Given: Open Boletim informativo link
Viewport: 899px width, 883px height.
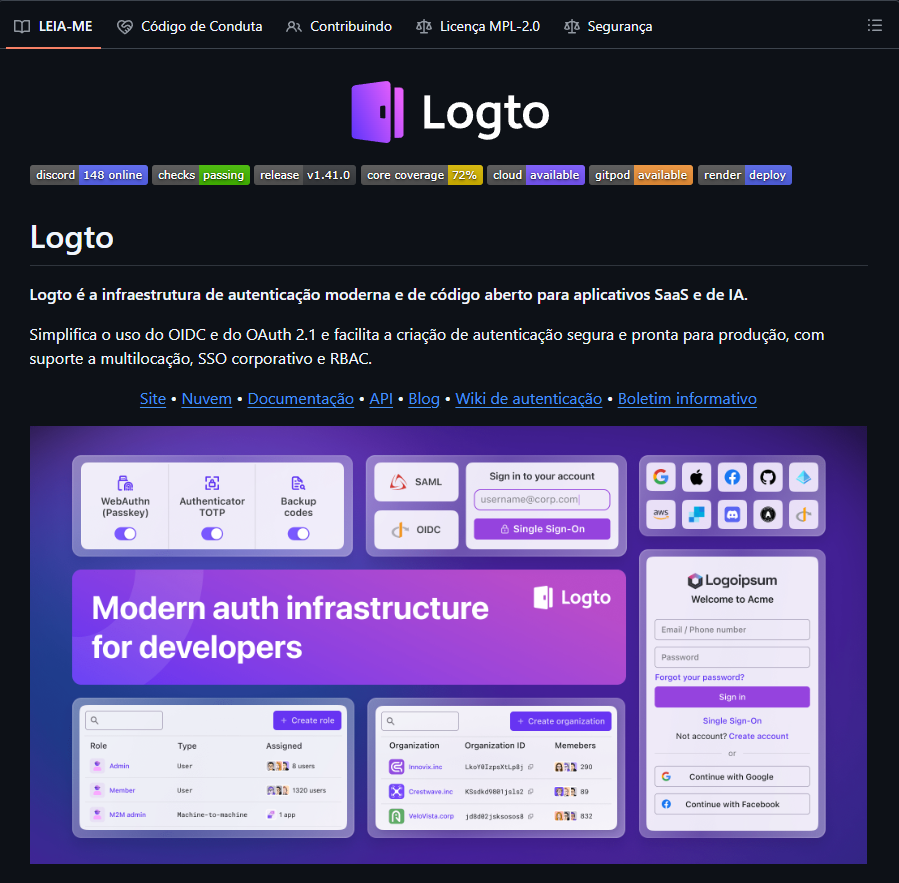Looking at the screenshot, I should click(x=687, y=398).
